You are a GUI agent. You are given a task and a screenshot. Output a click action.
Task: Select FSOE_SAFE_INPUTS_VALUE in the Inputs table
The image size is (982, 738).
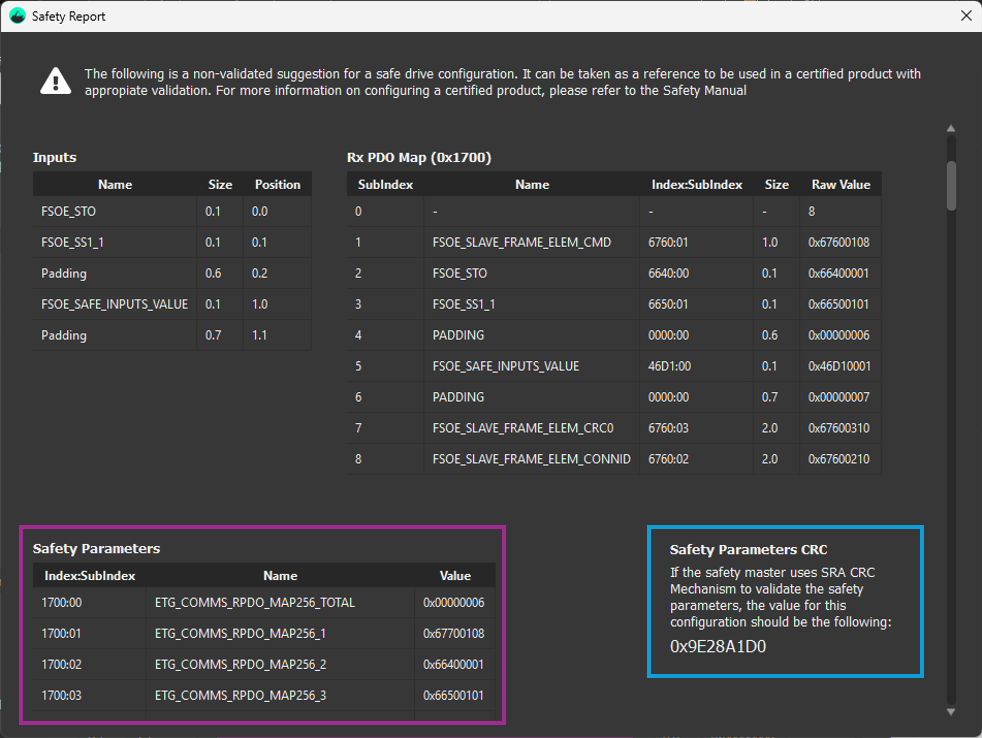click(x=114, y=304)
